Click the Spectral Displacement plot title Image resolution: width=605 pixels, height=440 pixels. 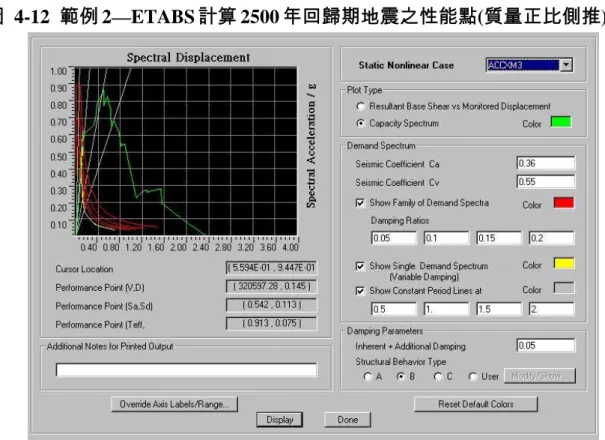point(188,58)
